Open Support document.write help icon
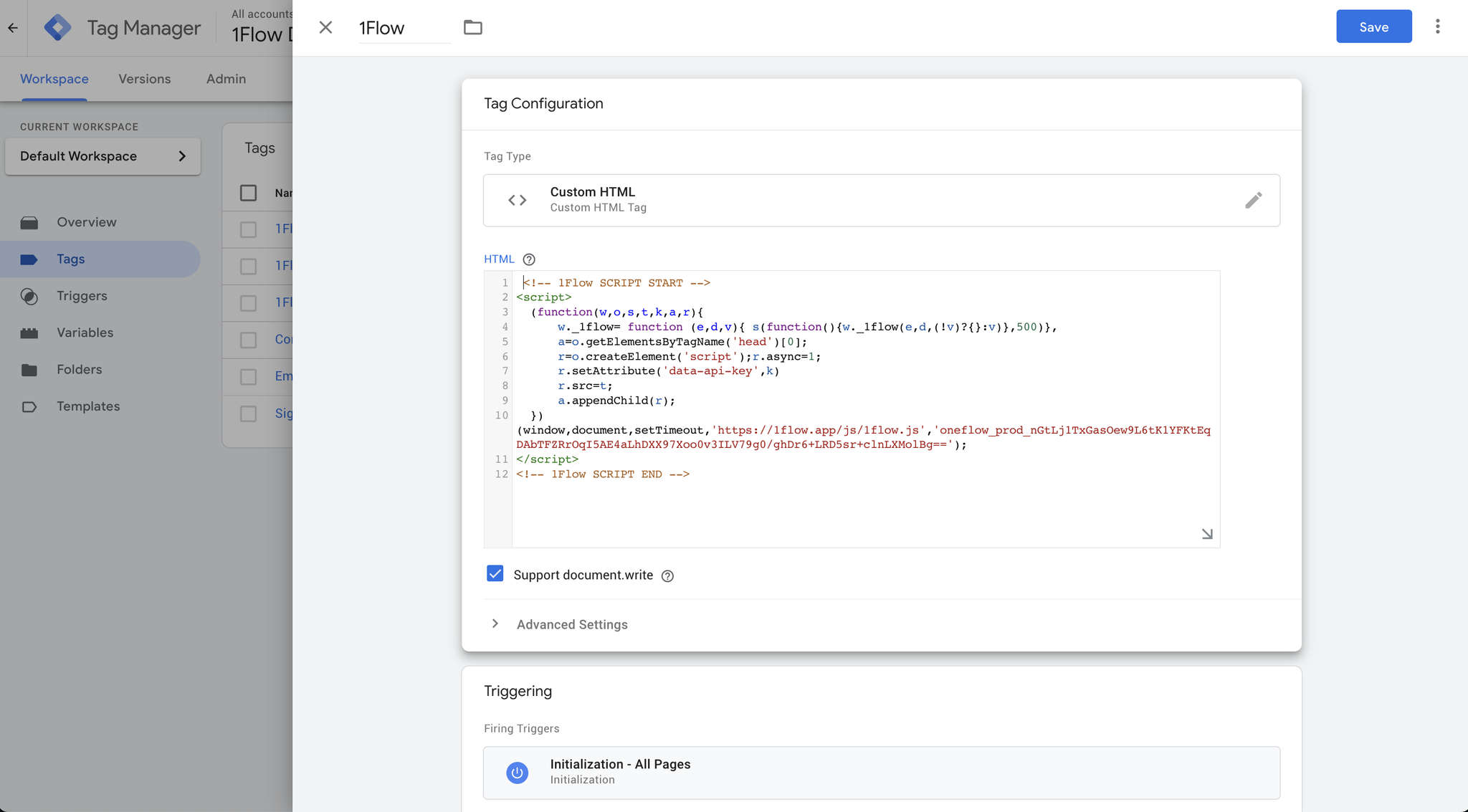Viewport: 1468px width, 812px height. point(667,575)
